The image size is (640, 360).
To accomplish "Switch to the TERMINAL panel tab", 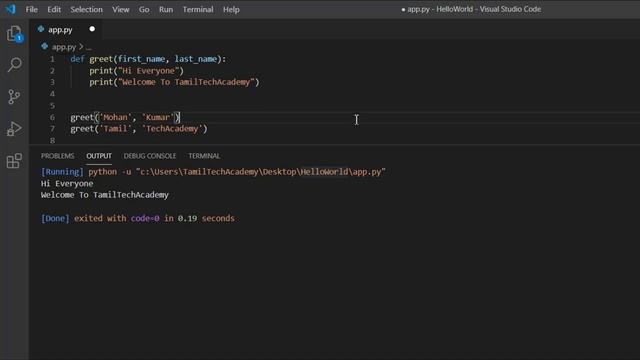I will tap(204, 156).
